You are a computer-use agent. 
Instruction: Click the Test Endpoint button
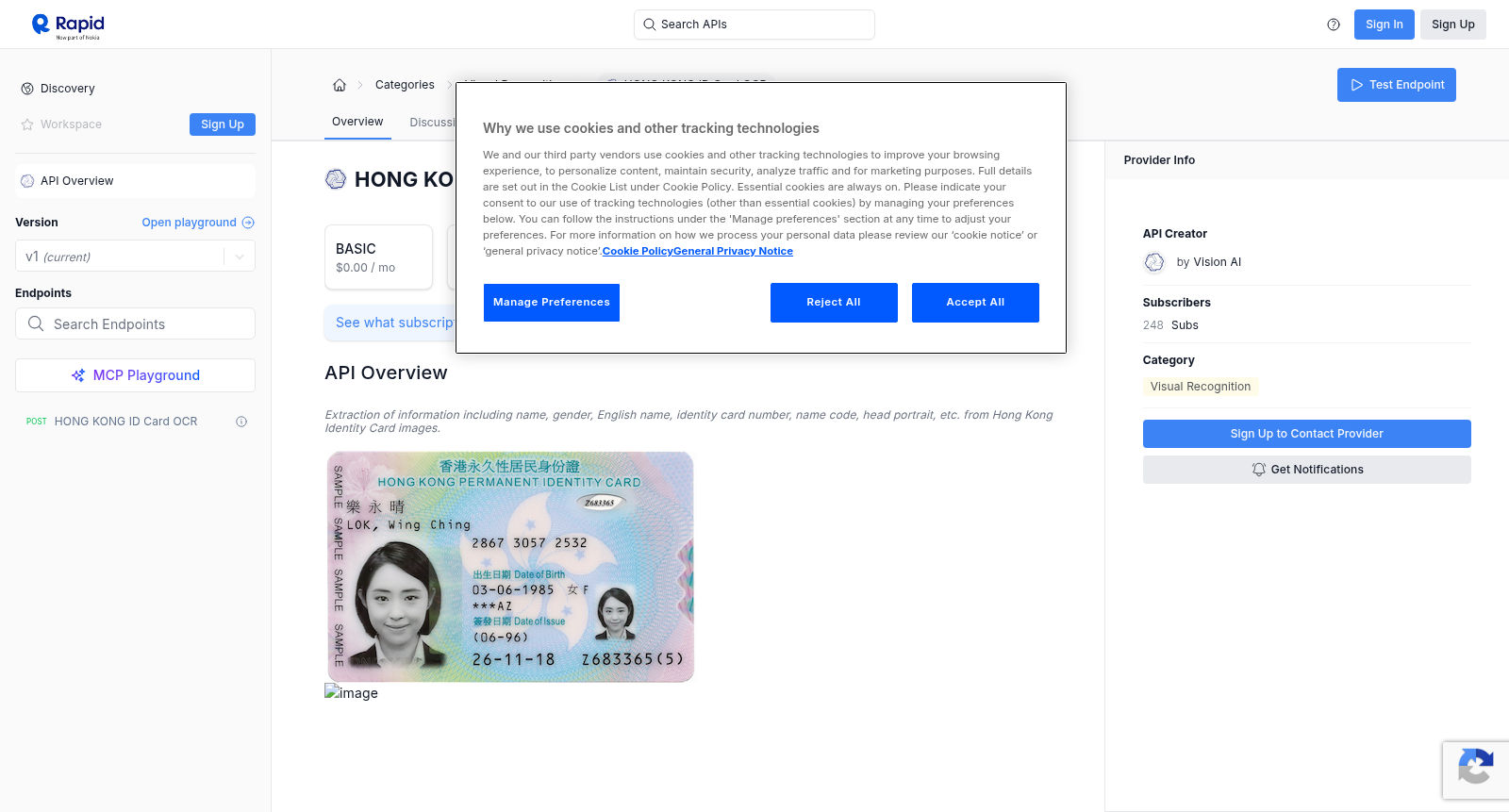click(1397, 85)
